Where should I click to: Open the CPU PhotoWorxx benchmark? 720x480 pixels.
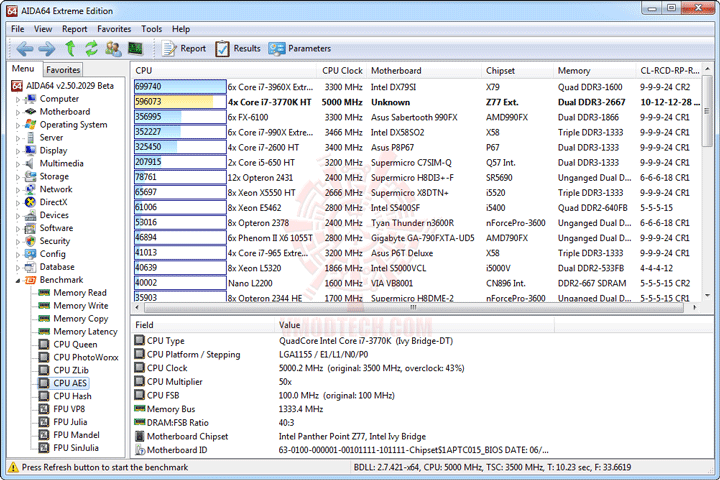(x=85, y=357)
